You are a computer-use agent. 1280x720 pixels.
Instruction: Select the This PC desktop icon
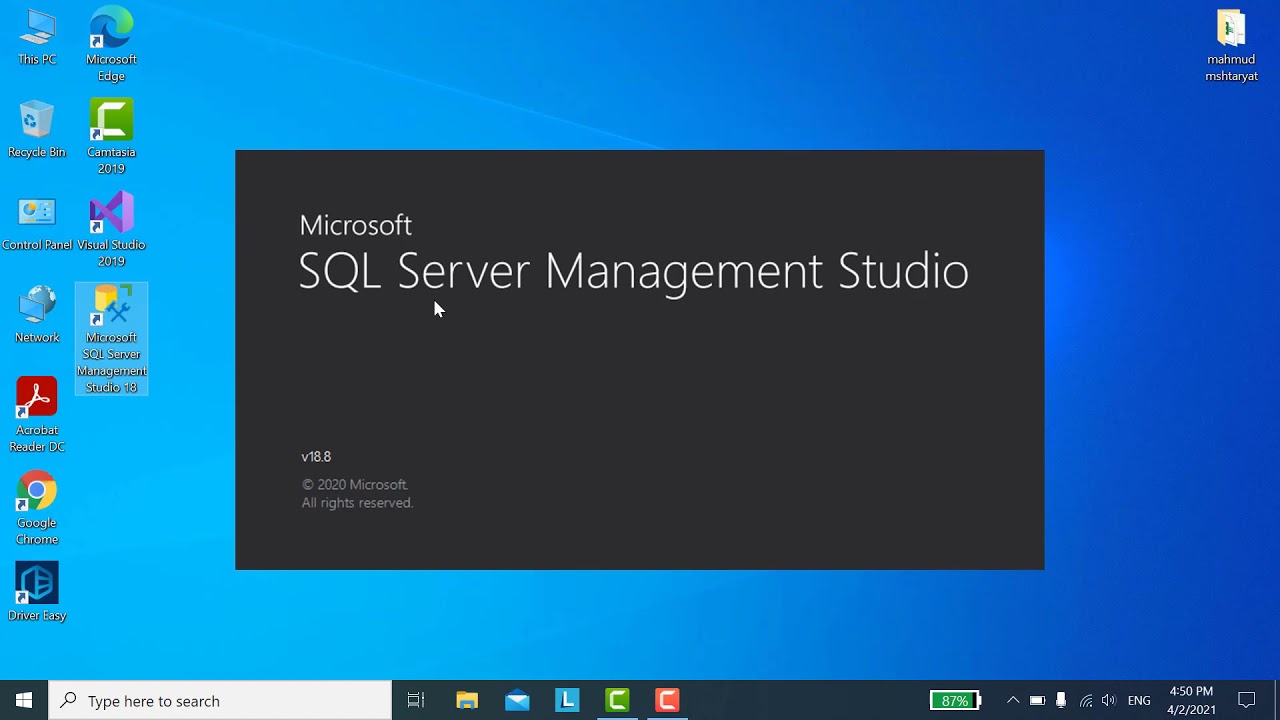click(37, 37)
